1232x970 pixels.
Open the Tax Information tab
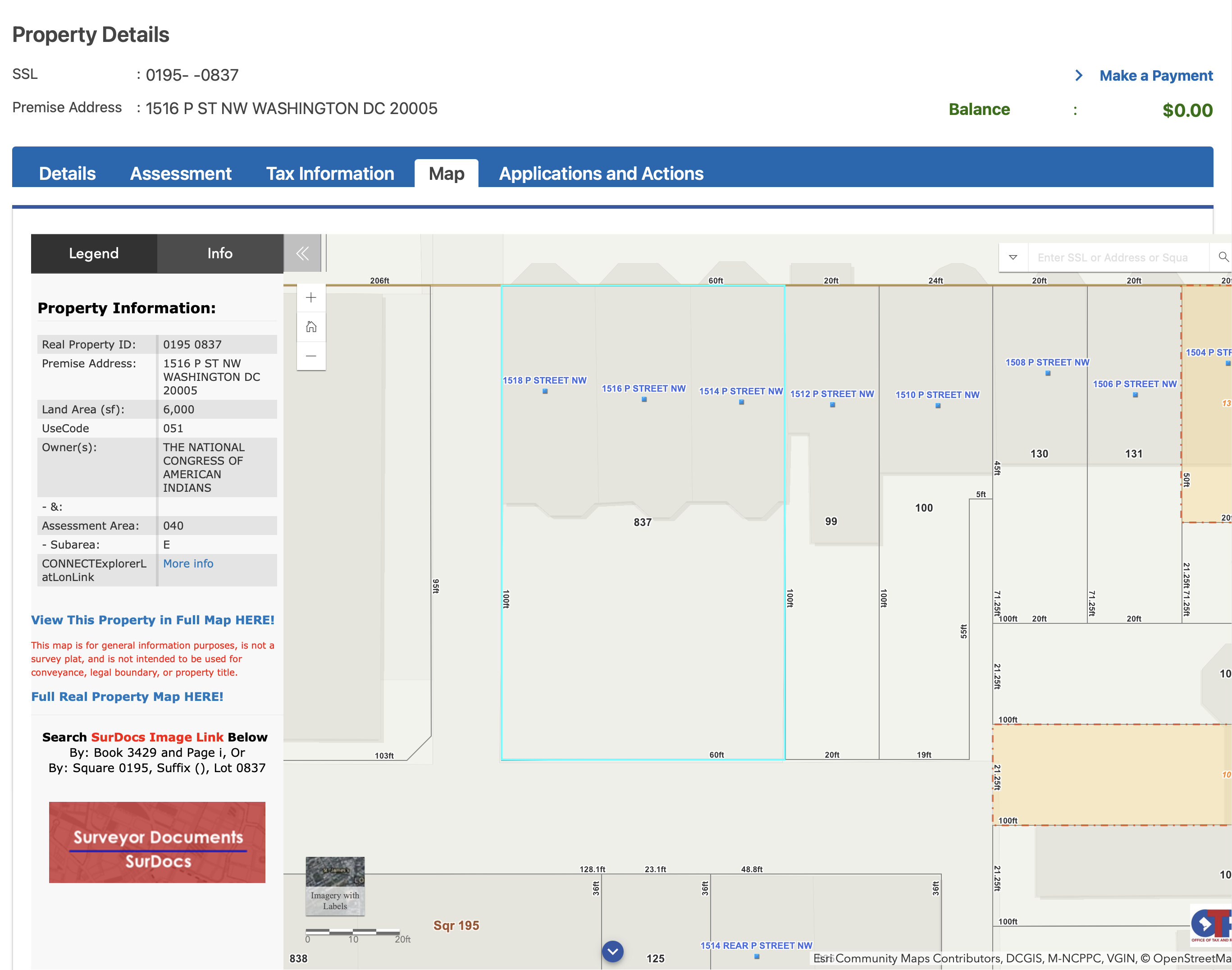330,173
